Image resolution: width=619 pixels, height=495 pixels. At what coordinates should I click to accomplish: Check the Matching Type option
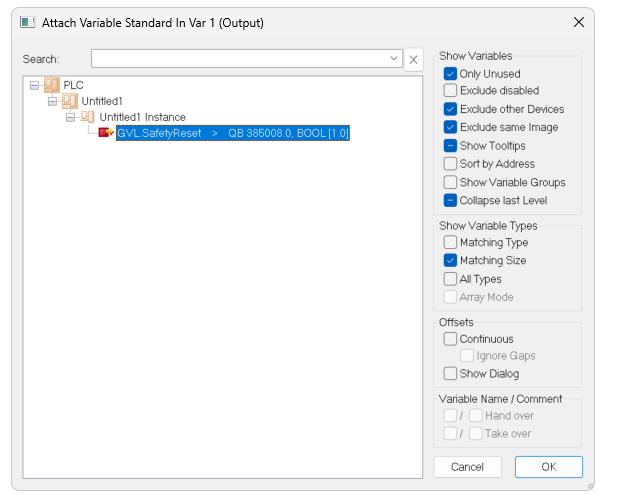click(450, 242)
